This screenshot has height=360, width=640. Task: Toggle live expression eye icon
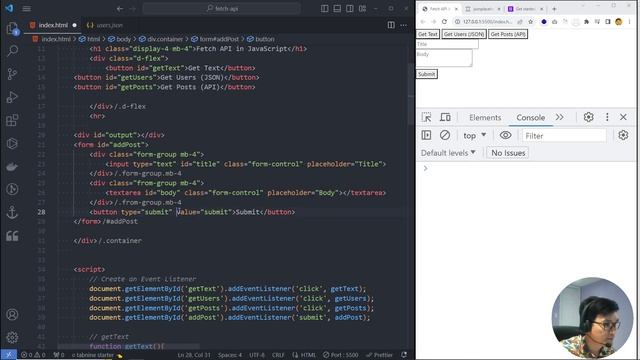pyautogui.click(x=505, y=135)
